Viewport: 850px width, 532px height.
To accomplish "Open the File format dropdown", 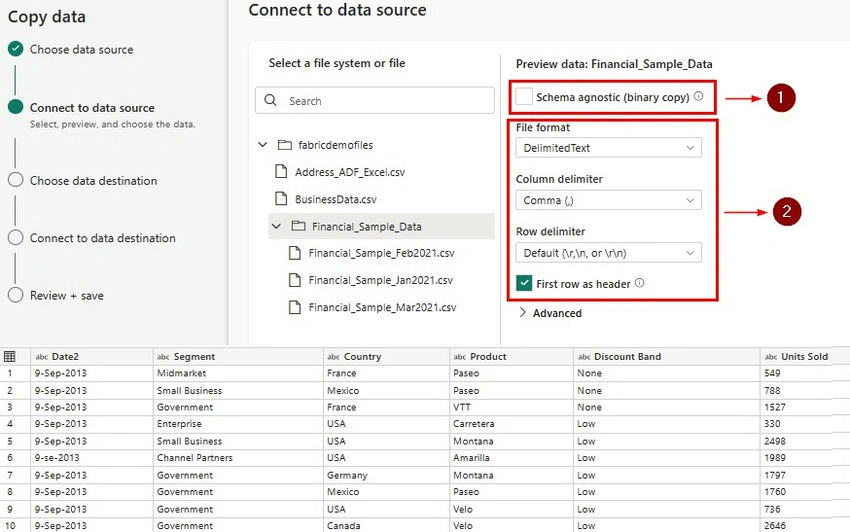I will pos(608,148).
